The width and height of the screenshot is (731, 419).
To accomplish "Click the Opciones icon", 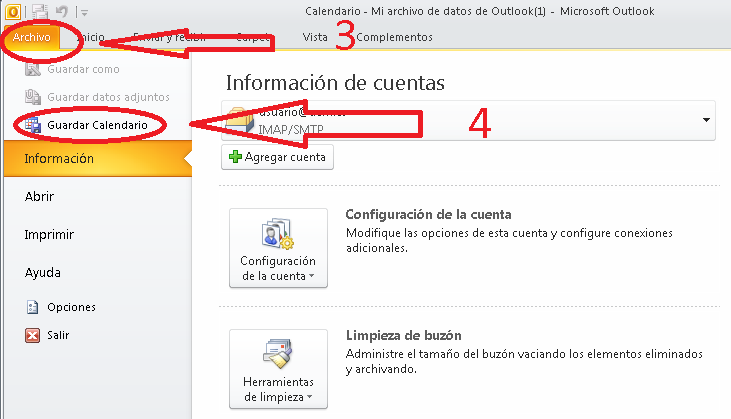I will point(32,307).
